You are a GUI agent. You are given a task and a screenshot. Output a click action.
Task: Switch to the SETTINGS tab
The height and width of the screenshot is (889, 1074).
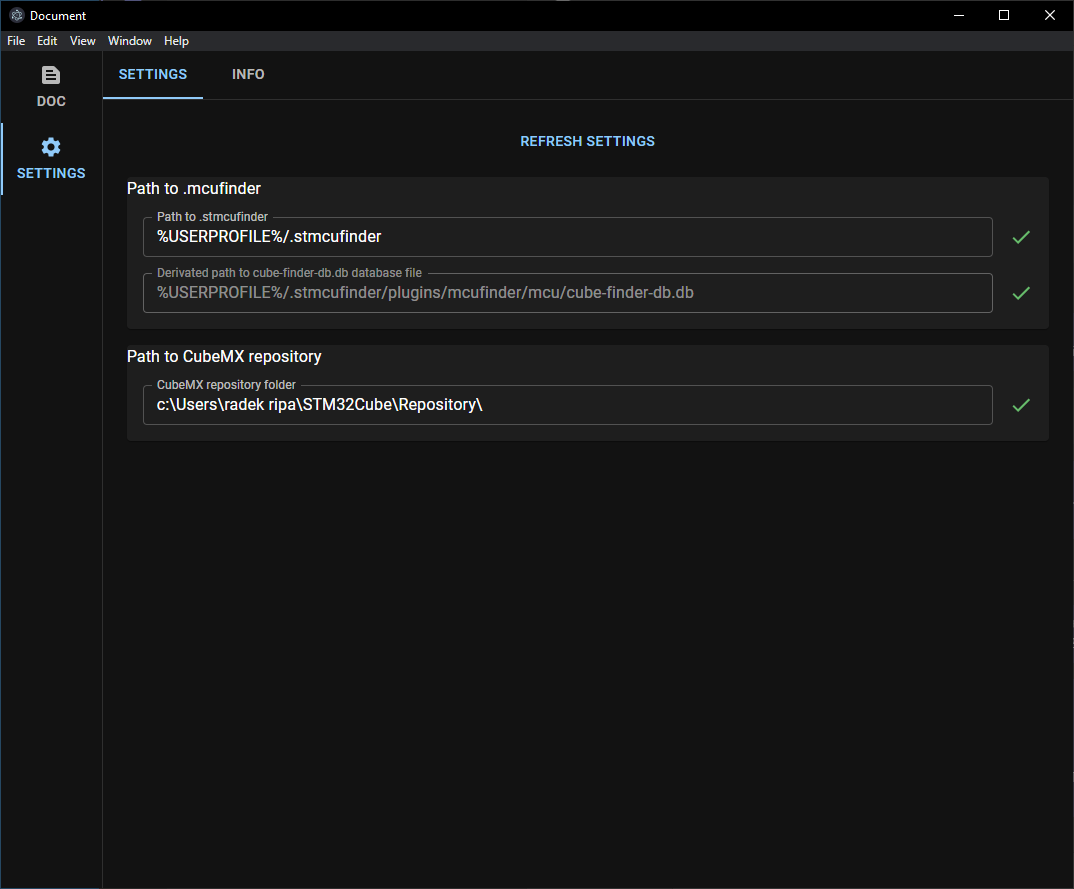[x=152, y=74]
